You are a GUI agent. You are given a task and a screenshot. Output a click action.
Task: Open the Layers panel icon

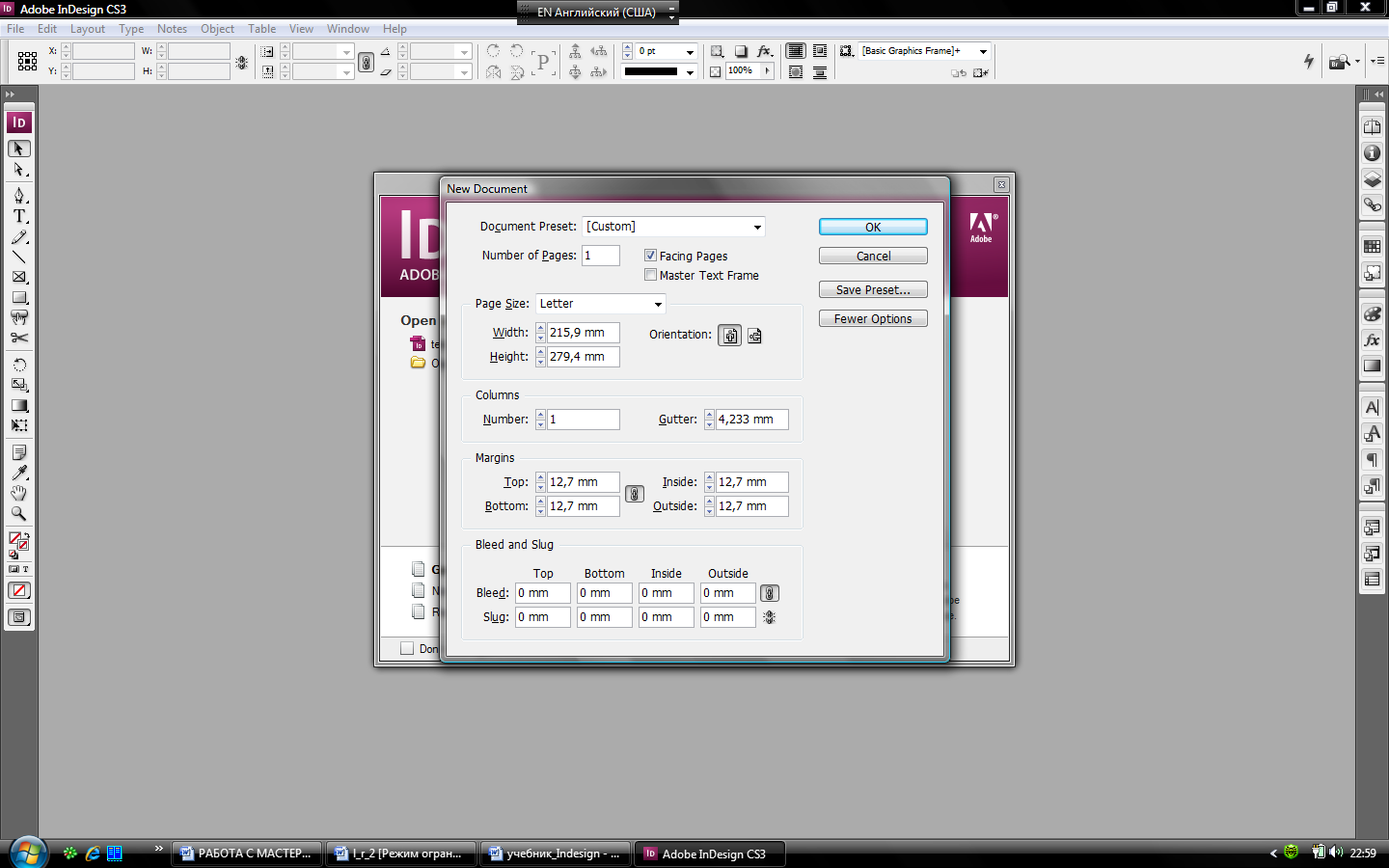1372,179
